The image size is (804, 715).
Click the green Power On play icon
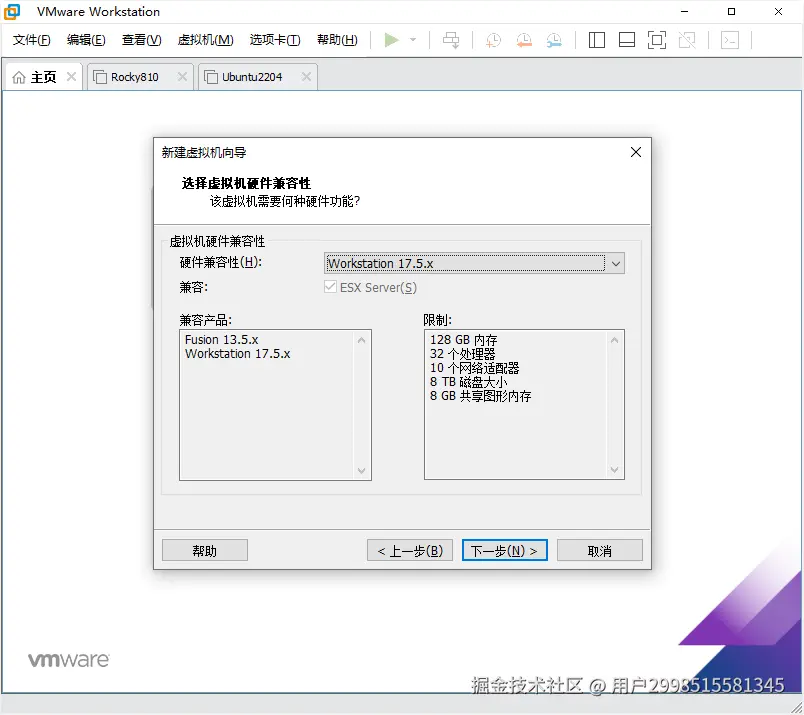pyautogui.click(x=391, y=40)
